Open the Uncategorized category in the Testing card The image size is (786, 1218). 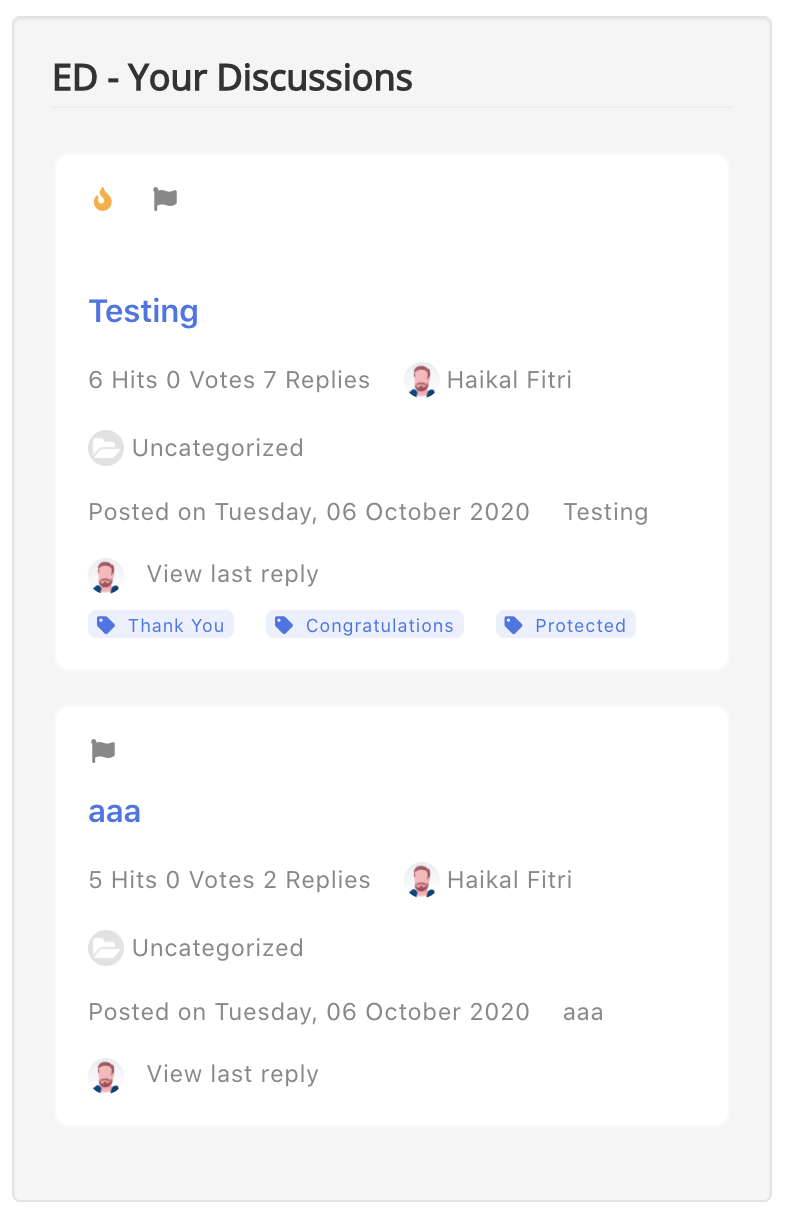click(218, 448)
